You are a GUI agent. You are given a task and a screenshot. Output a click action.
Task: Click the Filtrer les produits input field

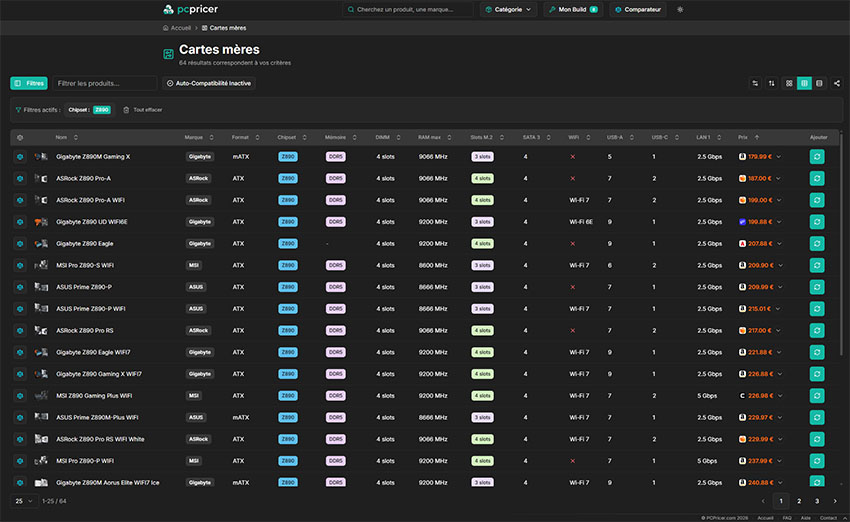tap(105, 83)
